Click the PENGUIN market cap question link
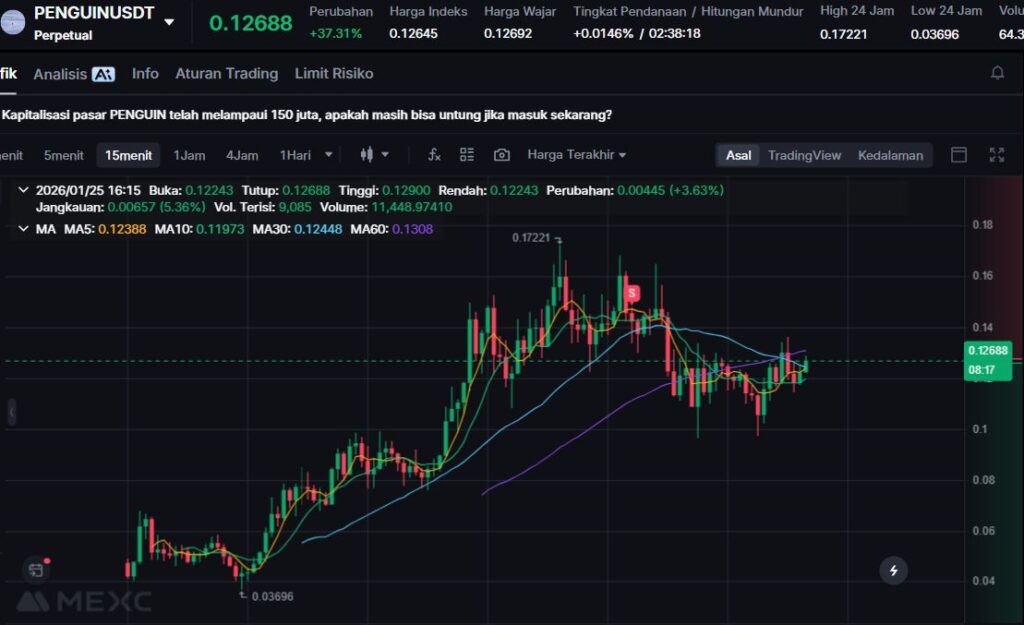1024x625 pixels. (307, 115)
